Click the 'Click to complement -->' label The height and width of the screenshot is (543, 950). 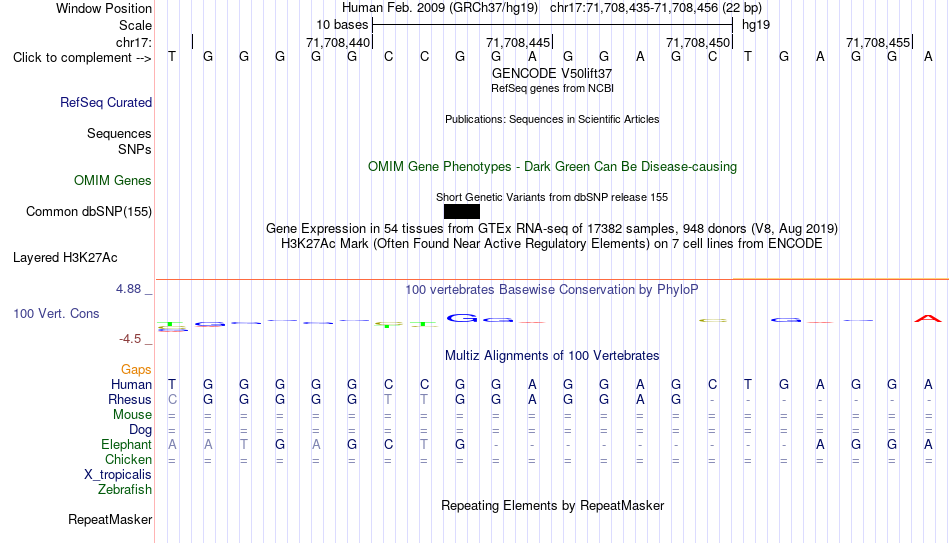[x=82, y=58]
